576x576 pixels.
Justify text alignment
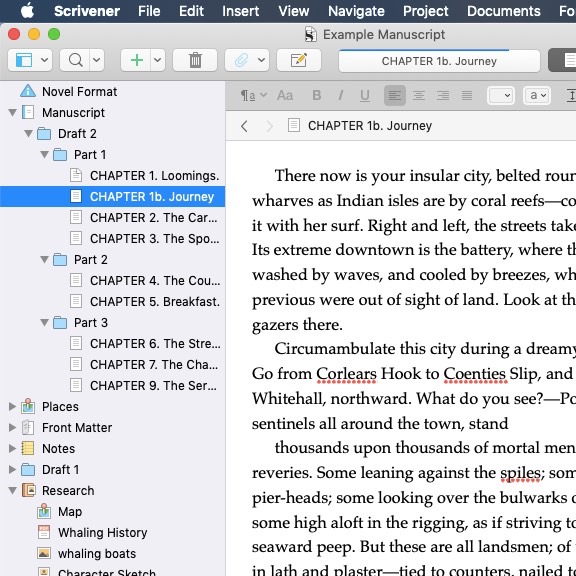[x=467, y=96]
